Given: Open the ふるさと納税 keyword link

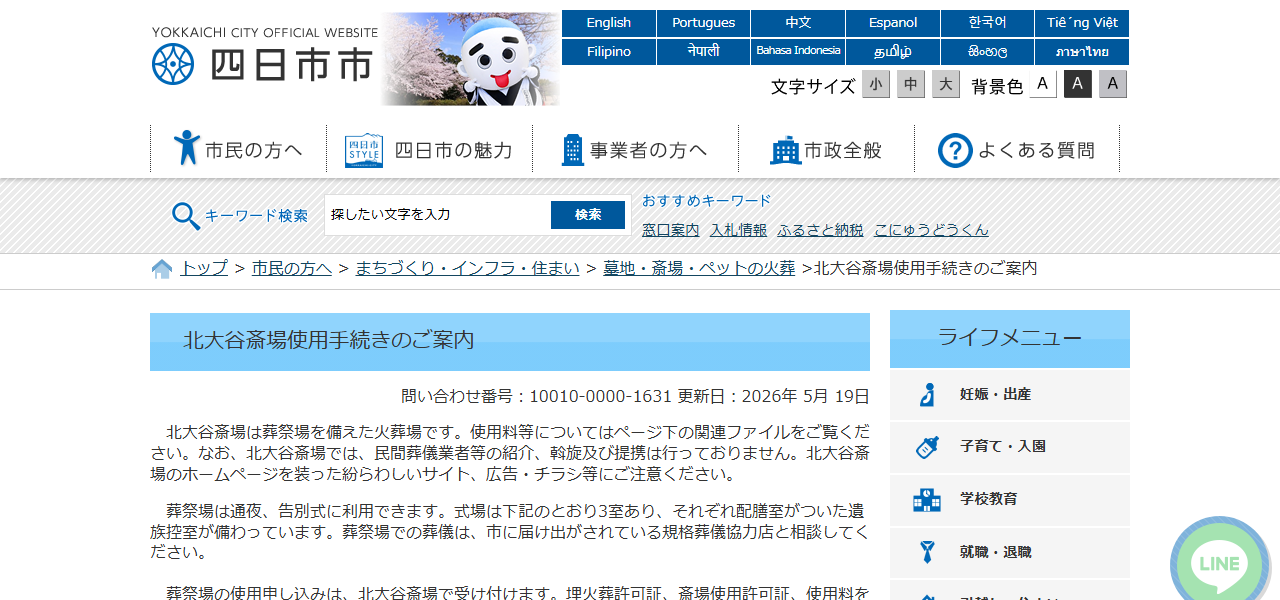Looking at the screenshot, I should click(820, 230).
